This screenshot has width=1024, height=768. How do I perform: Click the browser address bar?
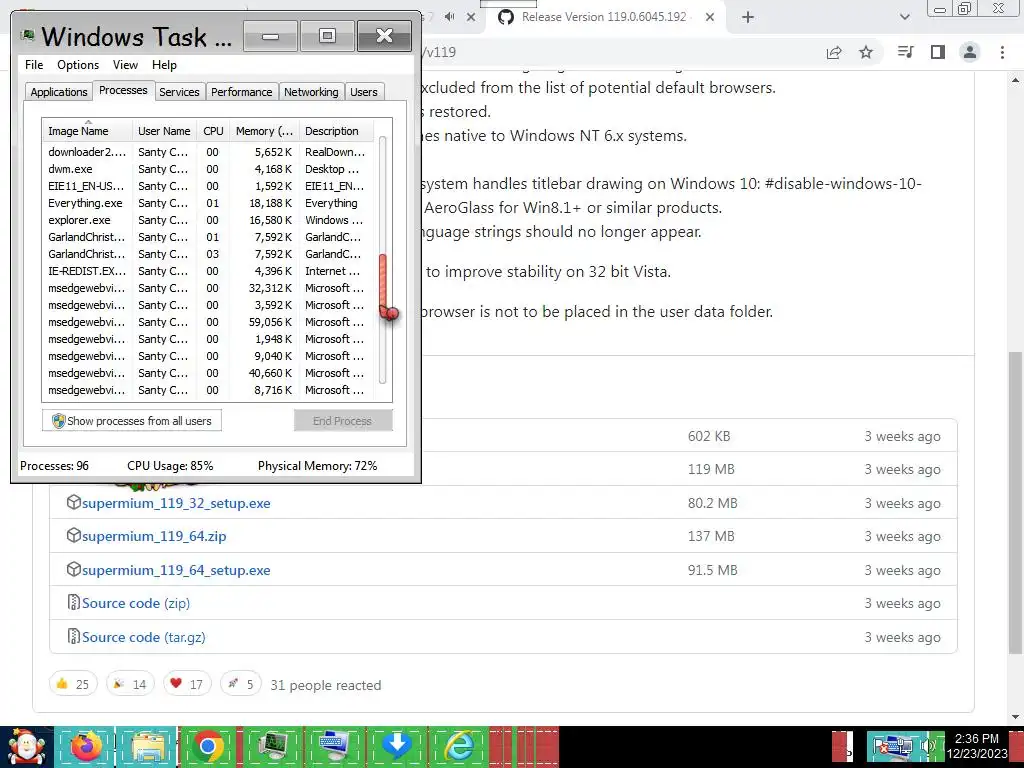click(620, 52)
